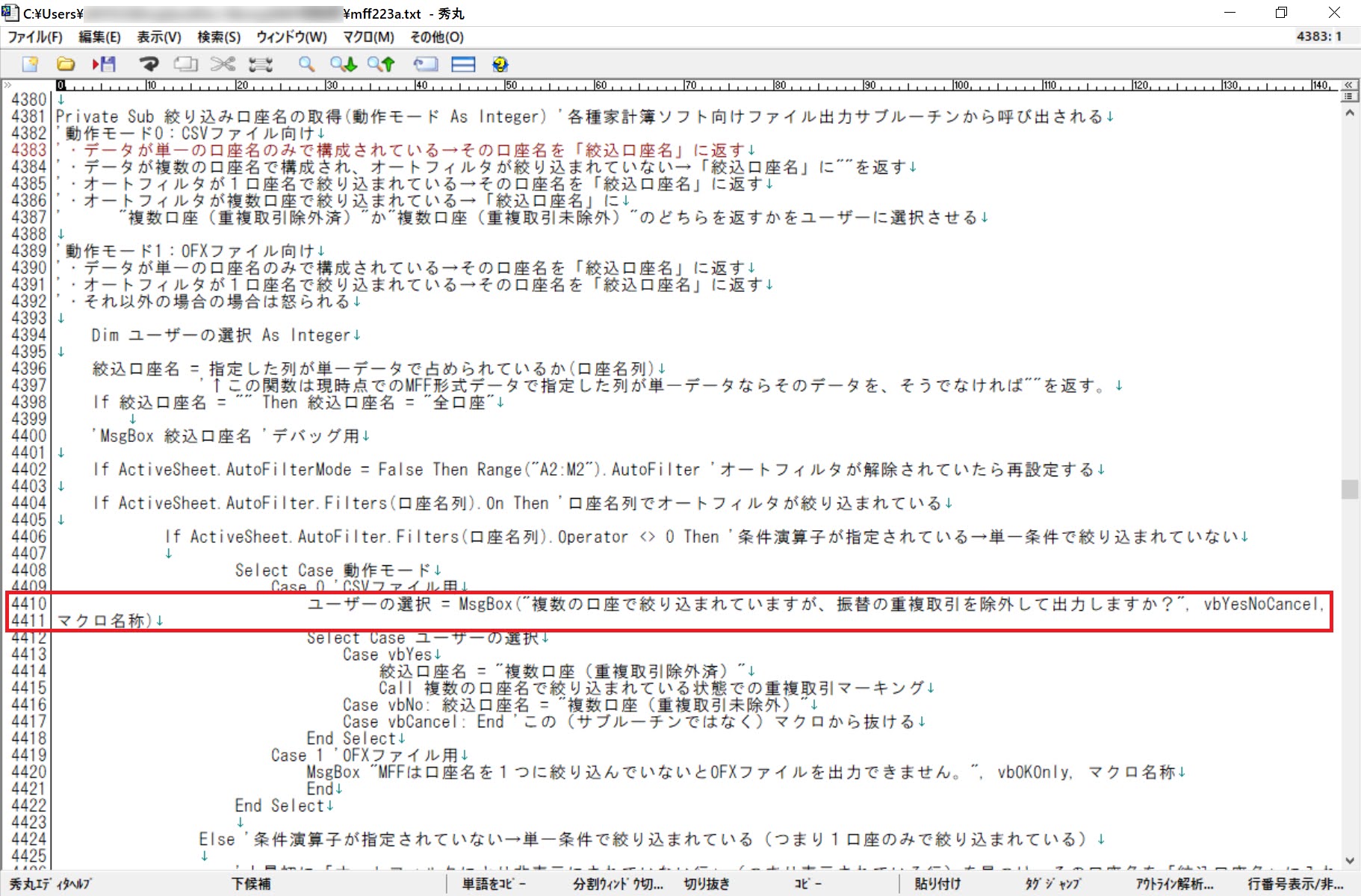This screenshot has height=896, width=1361.
Task: Save mff223a.txt via the floppy disk icon
Action: [x=105, y=64]
